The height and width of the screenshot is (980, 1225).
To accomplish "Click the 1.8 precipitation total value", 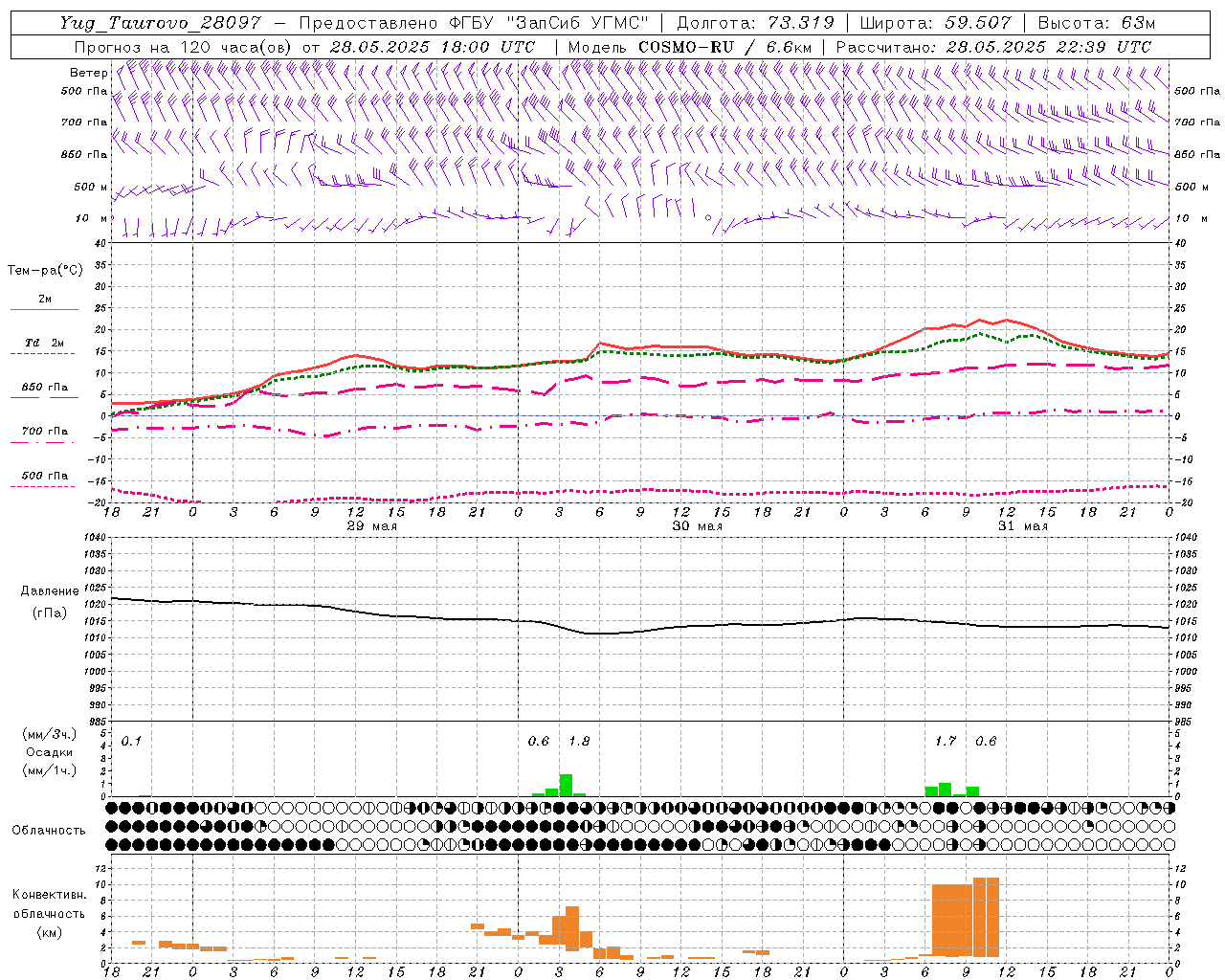I will (x=580, y=742).
